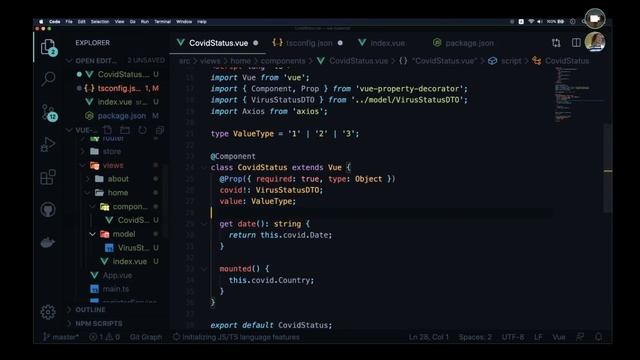Click Collapse Folders icon in explorer
Image resolution: width=640 pixels, height=360 pixels.
coord(160,130)
